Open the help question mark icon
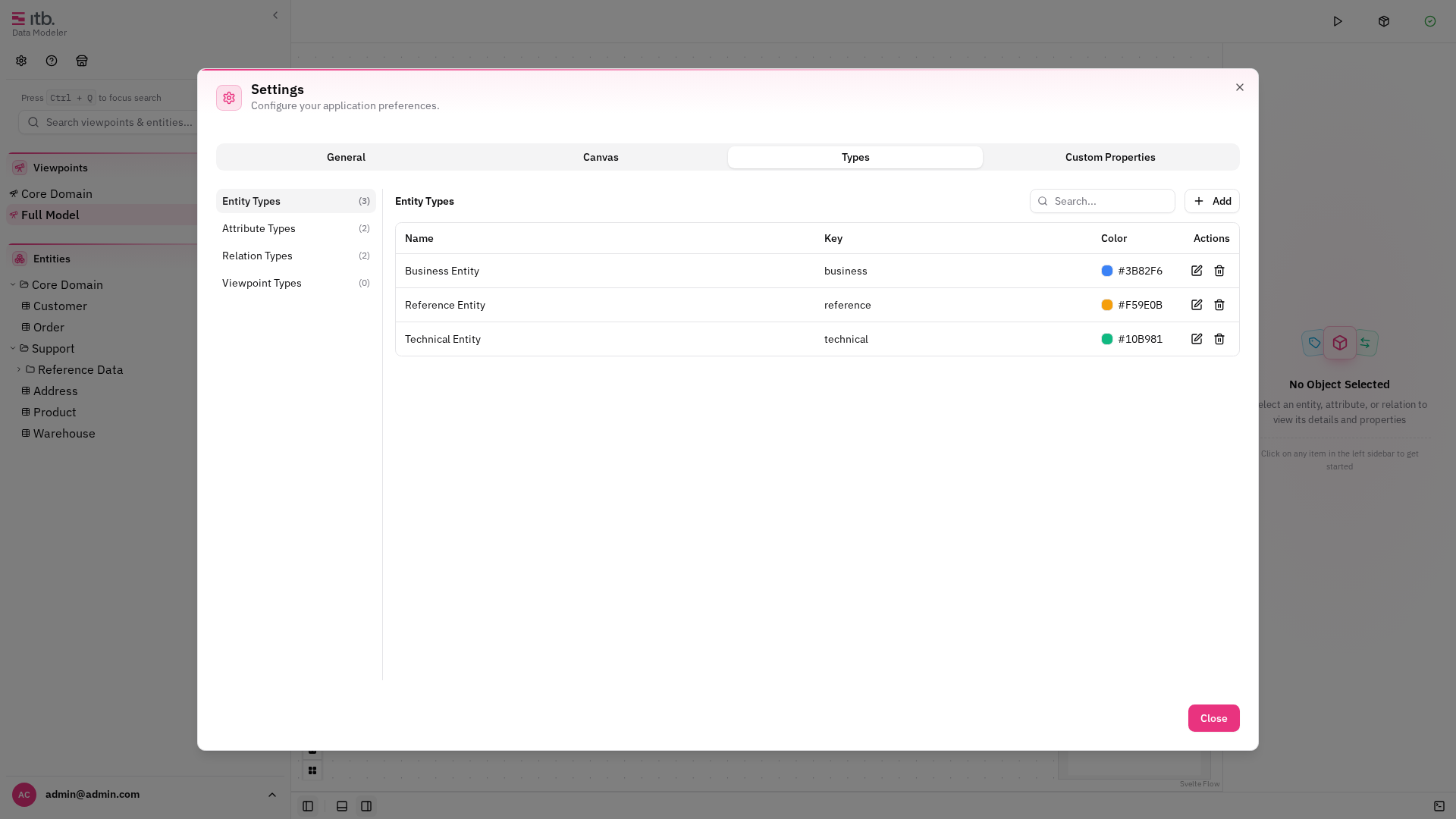1456x819 pixels. click(52, 61)
